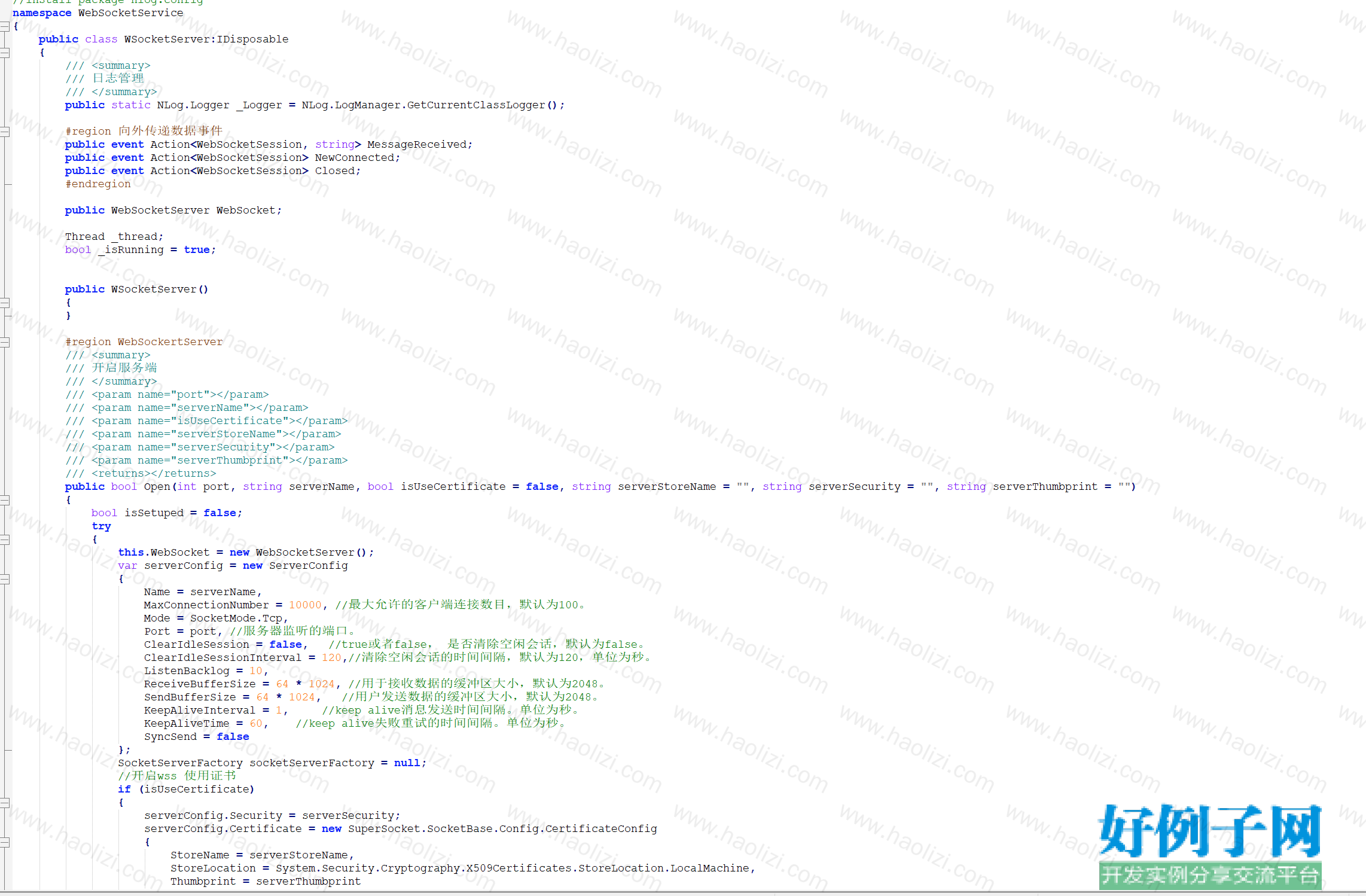The image size is (1366, 896).
Task: Click the _thread field declaration
Action: tap(114, 237)
